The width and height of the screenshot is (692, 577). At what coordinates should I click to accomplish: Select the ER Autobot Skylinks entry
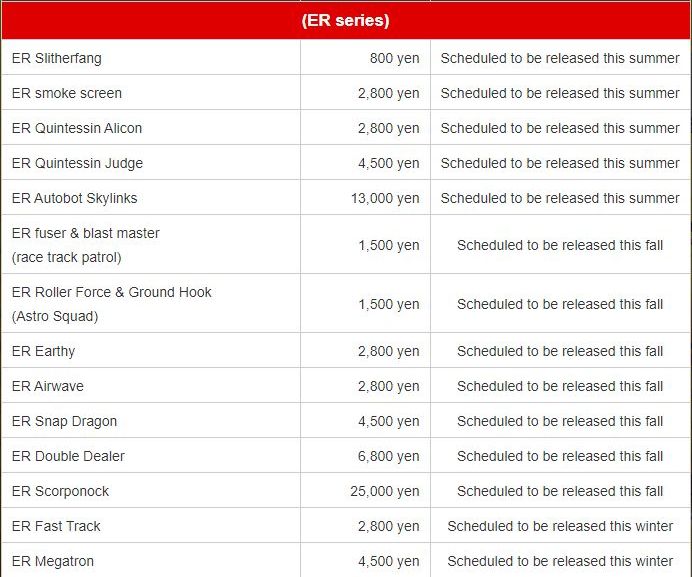74,198
